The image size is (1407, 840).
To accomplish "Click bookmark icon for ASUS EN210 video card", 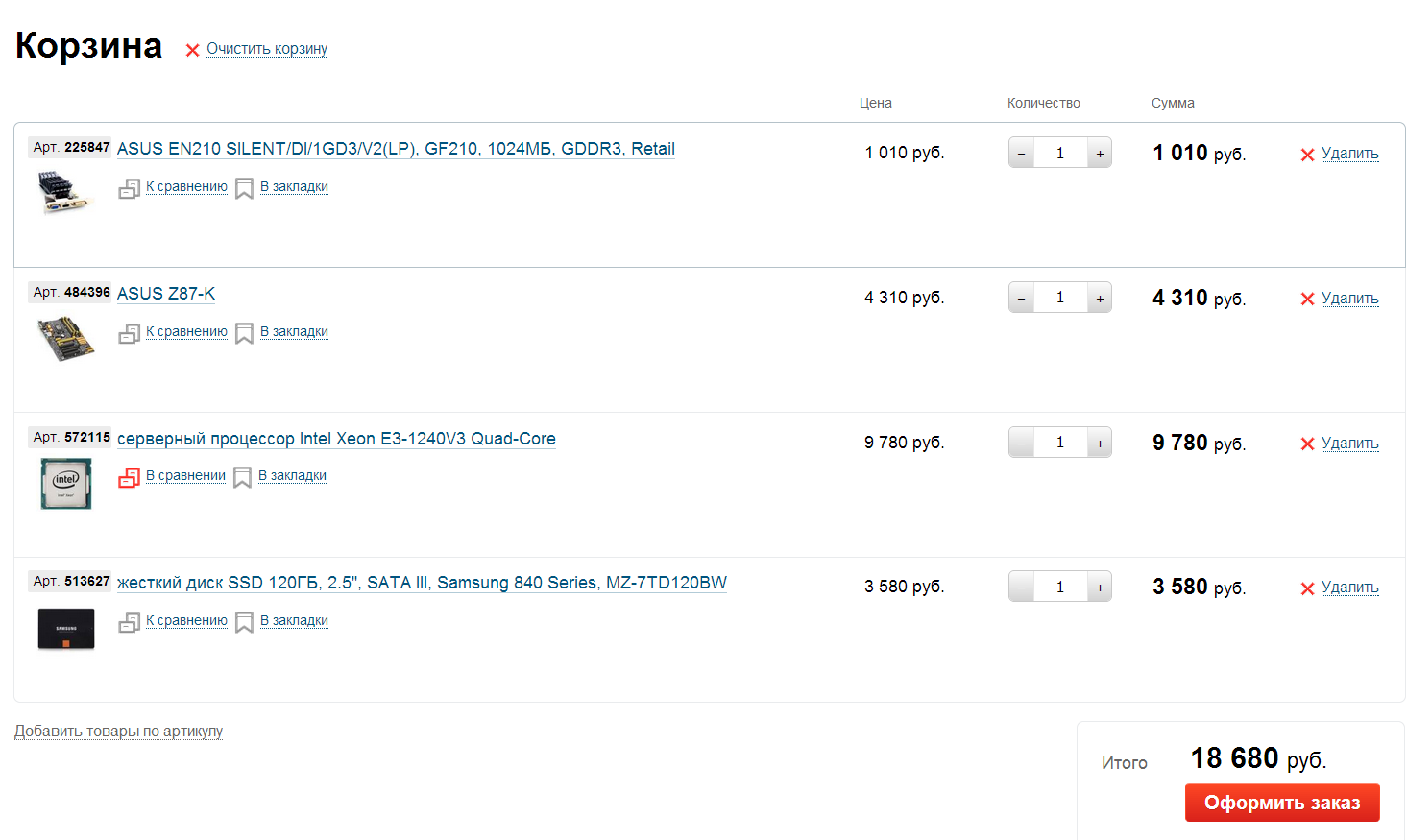I will click(244, 188).
